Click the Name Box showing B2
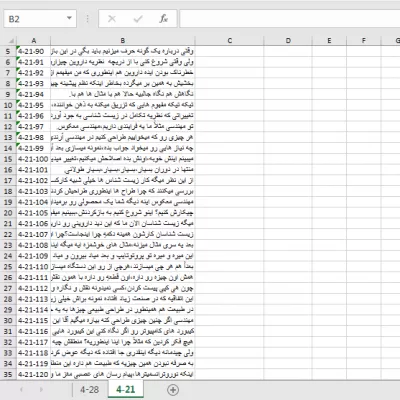The height and width of the screenshot is (400, 400). (40, 19)
